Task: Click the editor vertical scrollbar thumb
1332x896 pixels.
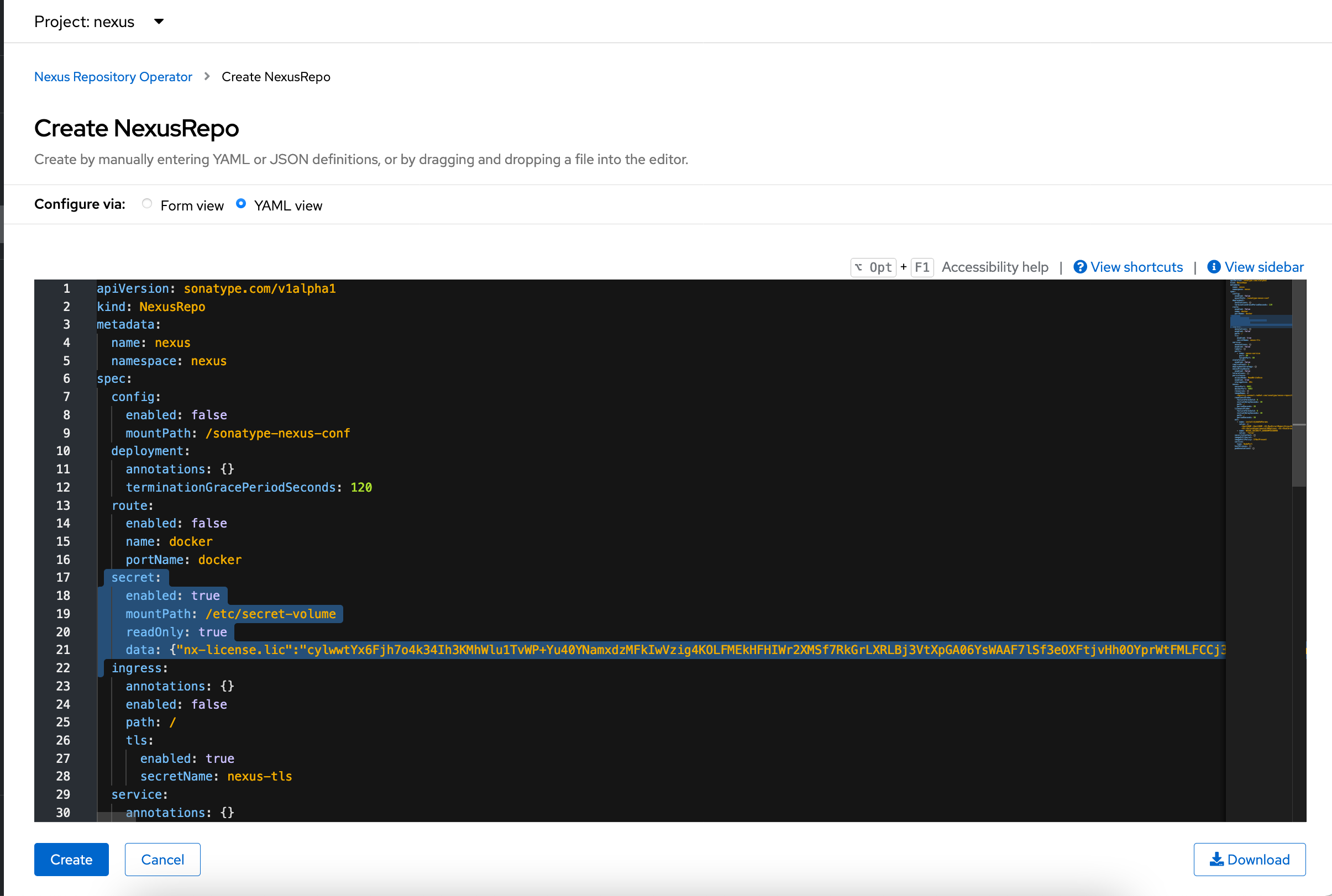Action: (1299, 383)
